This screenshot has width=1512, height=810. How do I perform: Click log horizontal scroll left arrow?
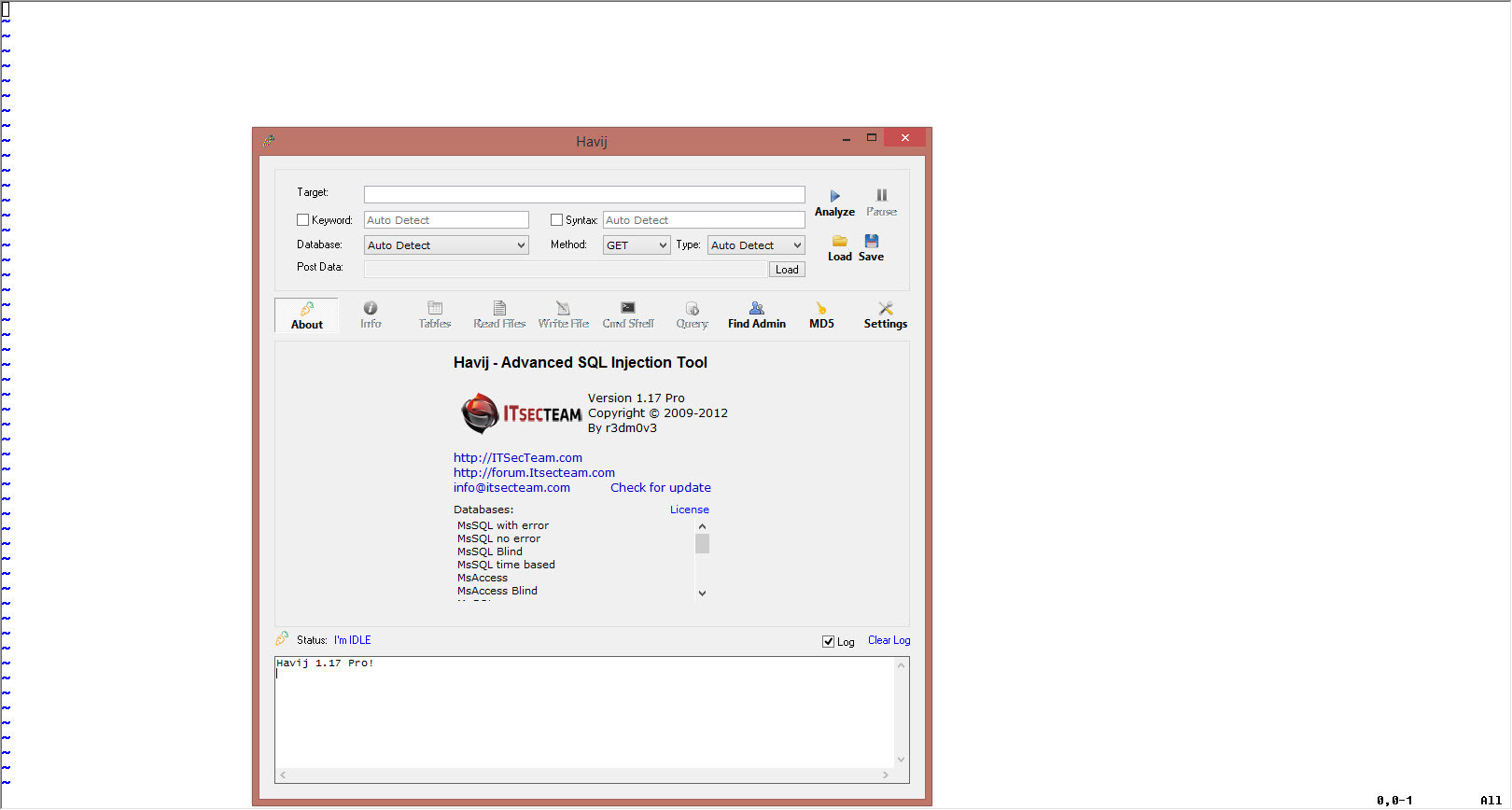(x=283, y=775)
